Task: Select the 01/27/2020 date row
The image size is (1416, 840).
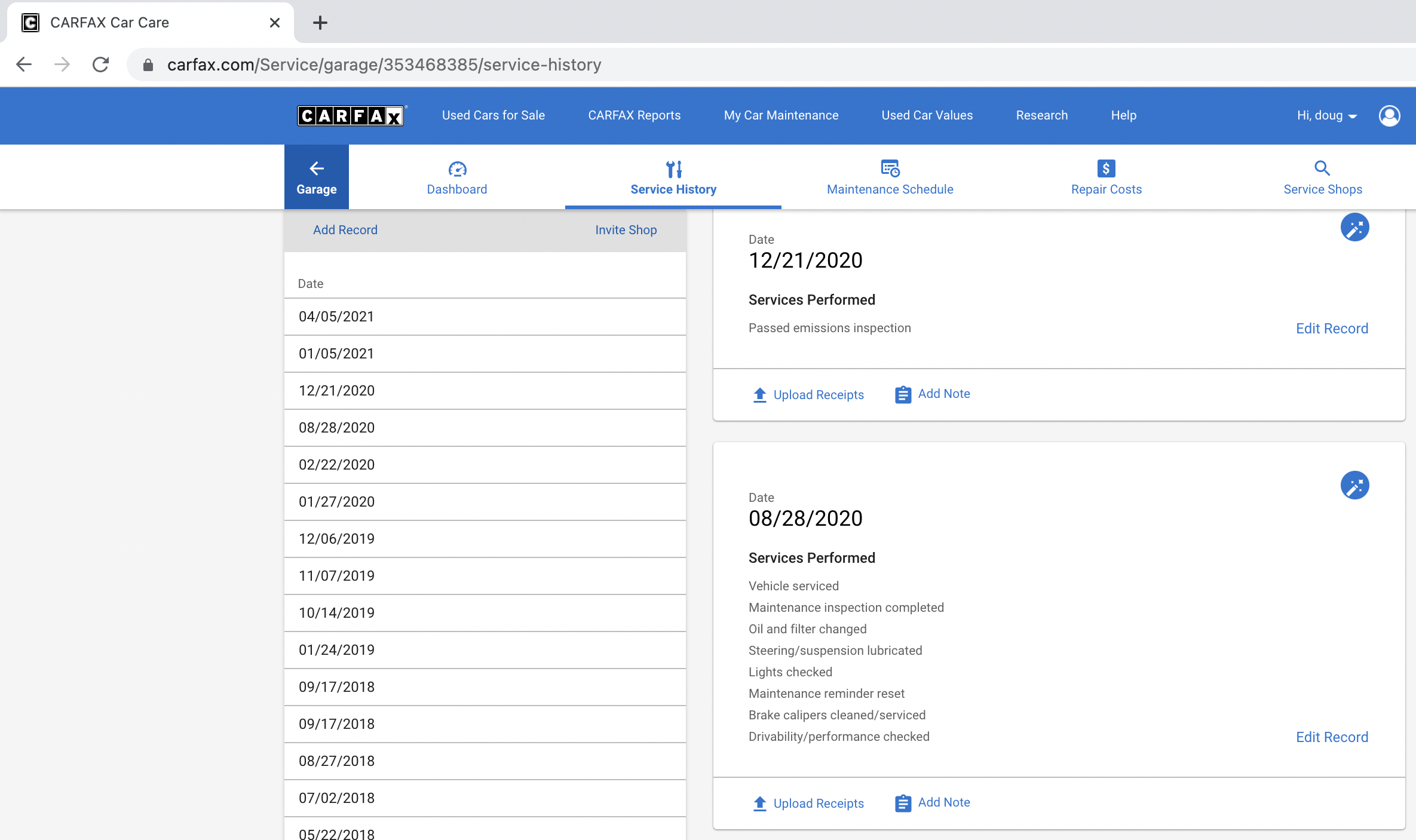Action: pyautogui.click(x=485, y=502)
